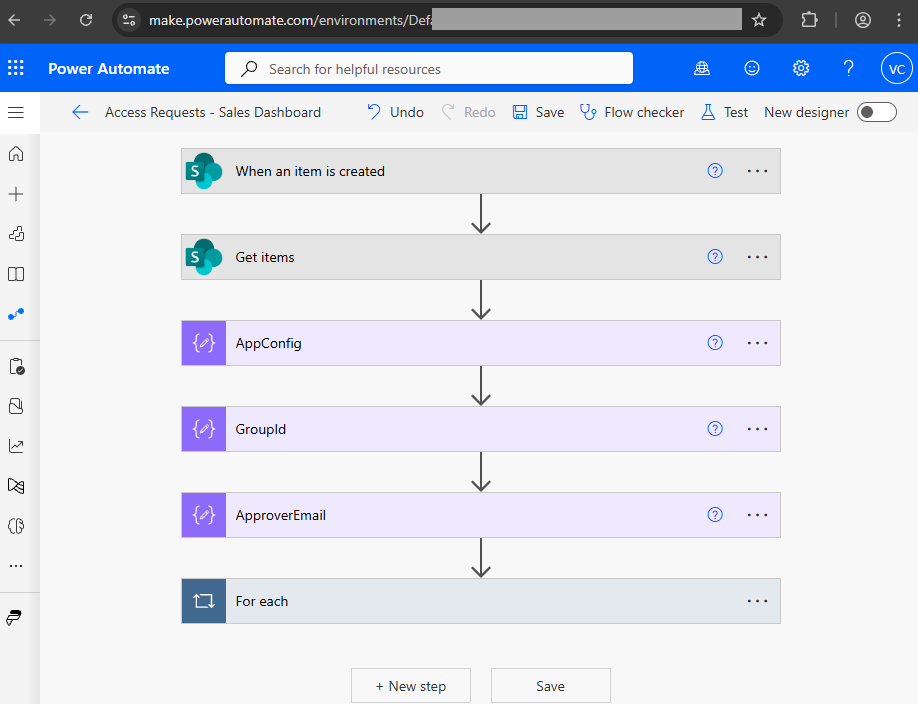Screen dimensions: 918x704
Task: Open AI hub brain icon in sidebar
Action: point(16,526)
